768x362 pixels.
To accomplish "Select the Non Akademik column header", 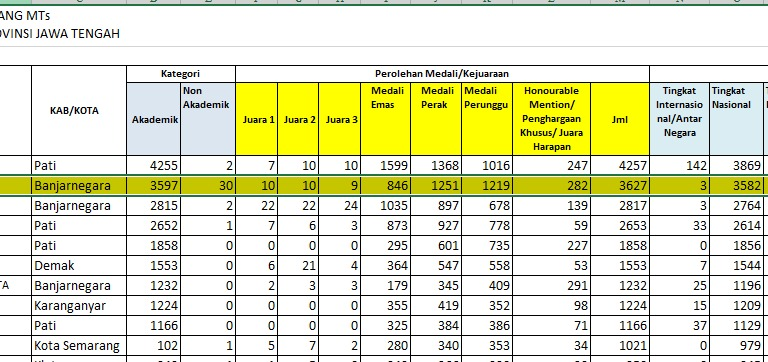I will point(208,119).
